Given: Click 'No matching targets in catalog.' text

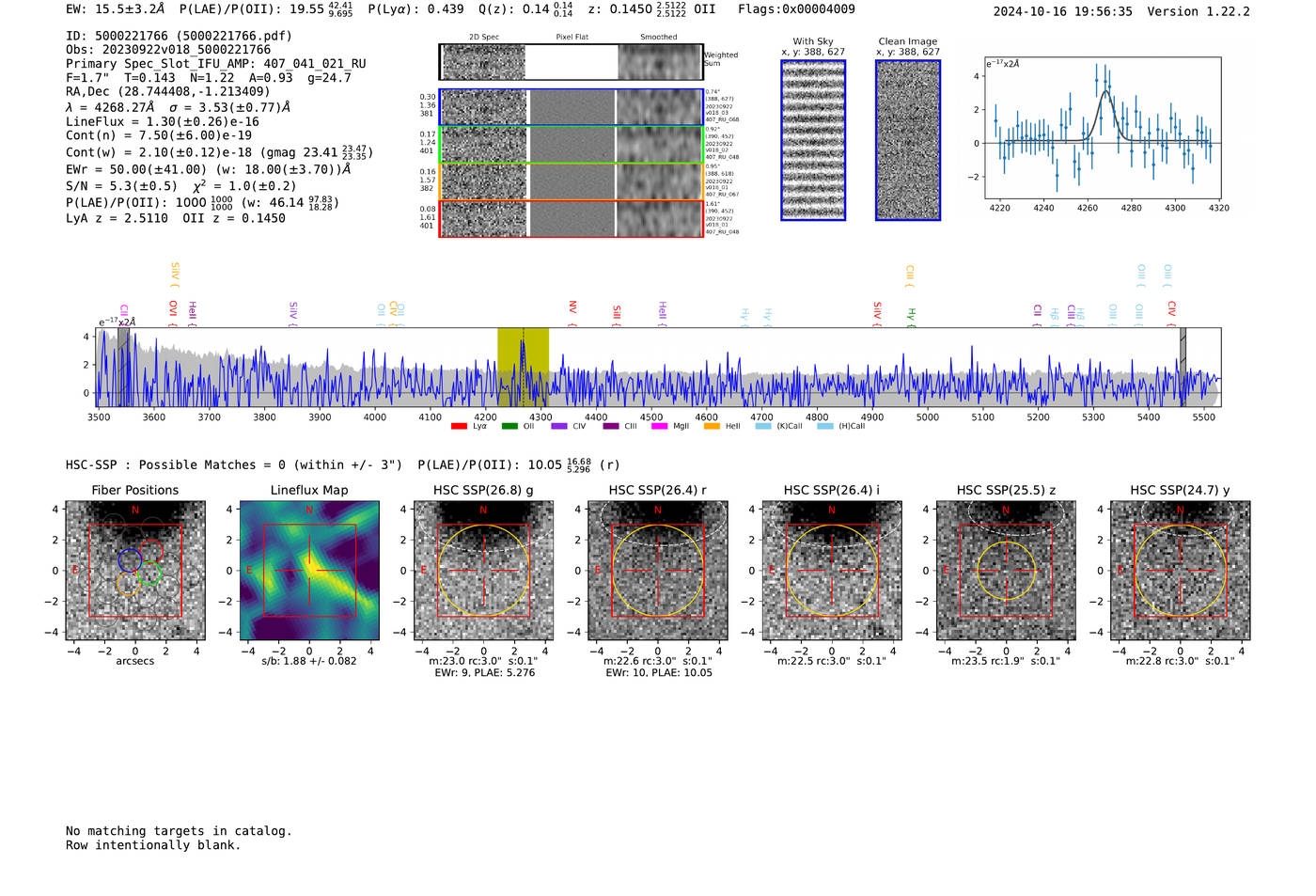Looking at the screenshot, I should tap(179, 831).
